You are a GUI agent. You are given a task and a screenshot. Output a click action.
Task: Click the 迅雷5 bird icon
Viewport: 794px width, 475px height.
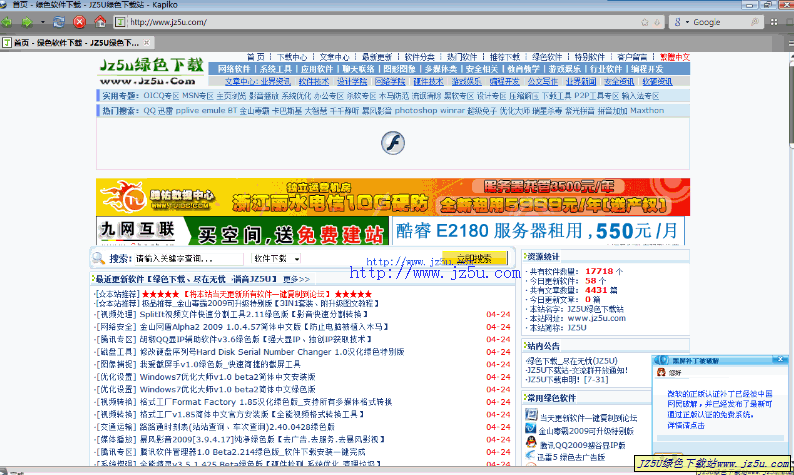pyautogui.click(x=530, y=455)
